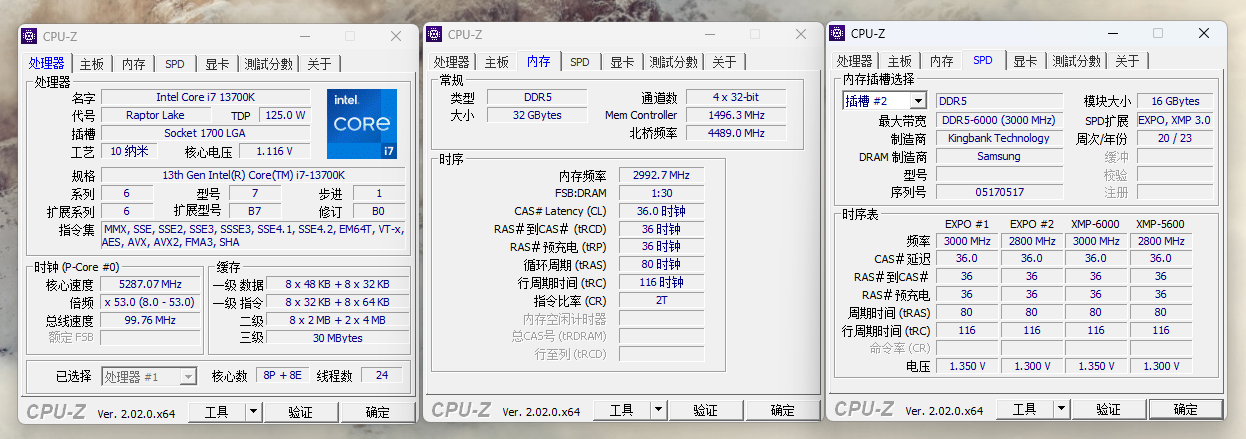Open 工具 dropdown arrow in left window
The height and width of the screenshot is (439, 1246).
pos(253,412)
